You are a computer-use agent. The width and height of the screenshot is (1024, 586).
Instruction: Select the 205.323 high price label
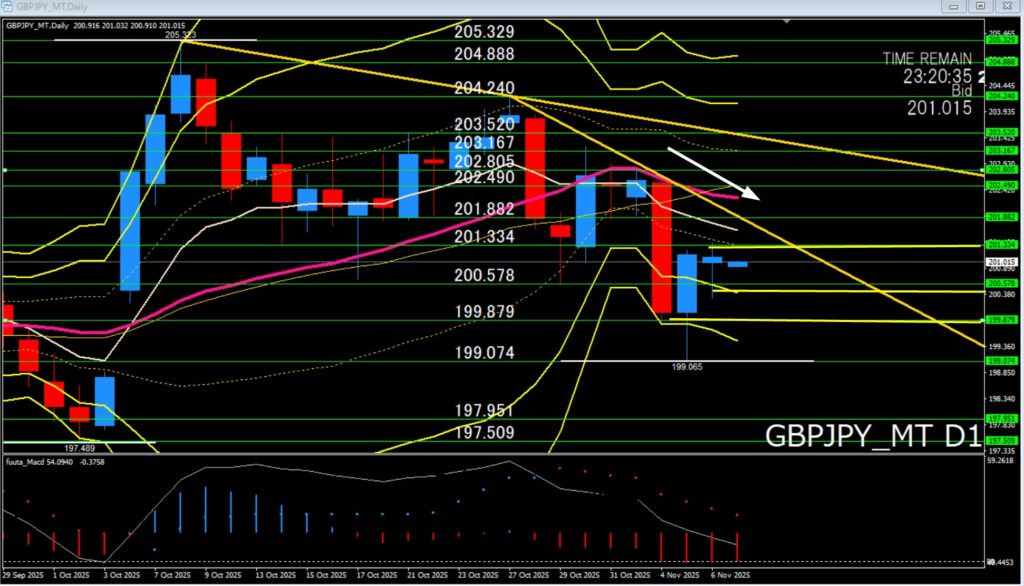tap(186, 35)
